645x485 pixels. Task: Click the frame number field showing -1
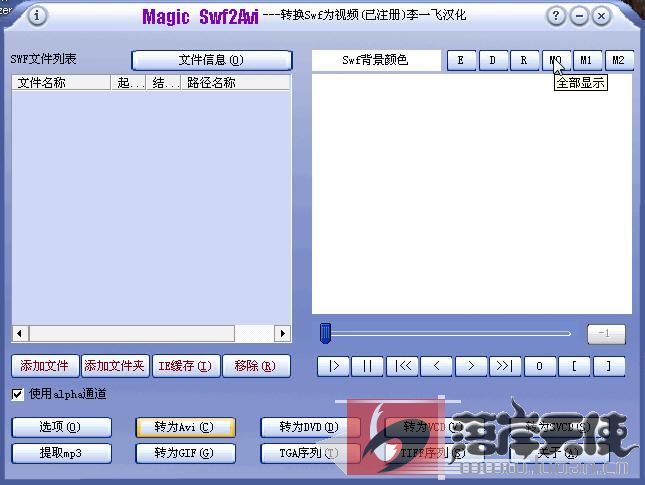(606, 334)
